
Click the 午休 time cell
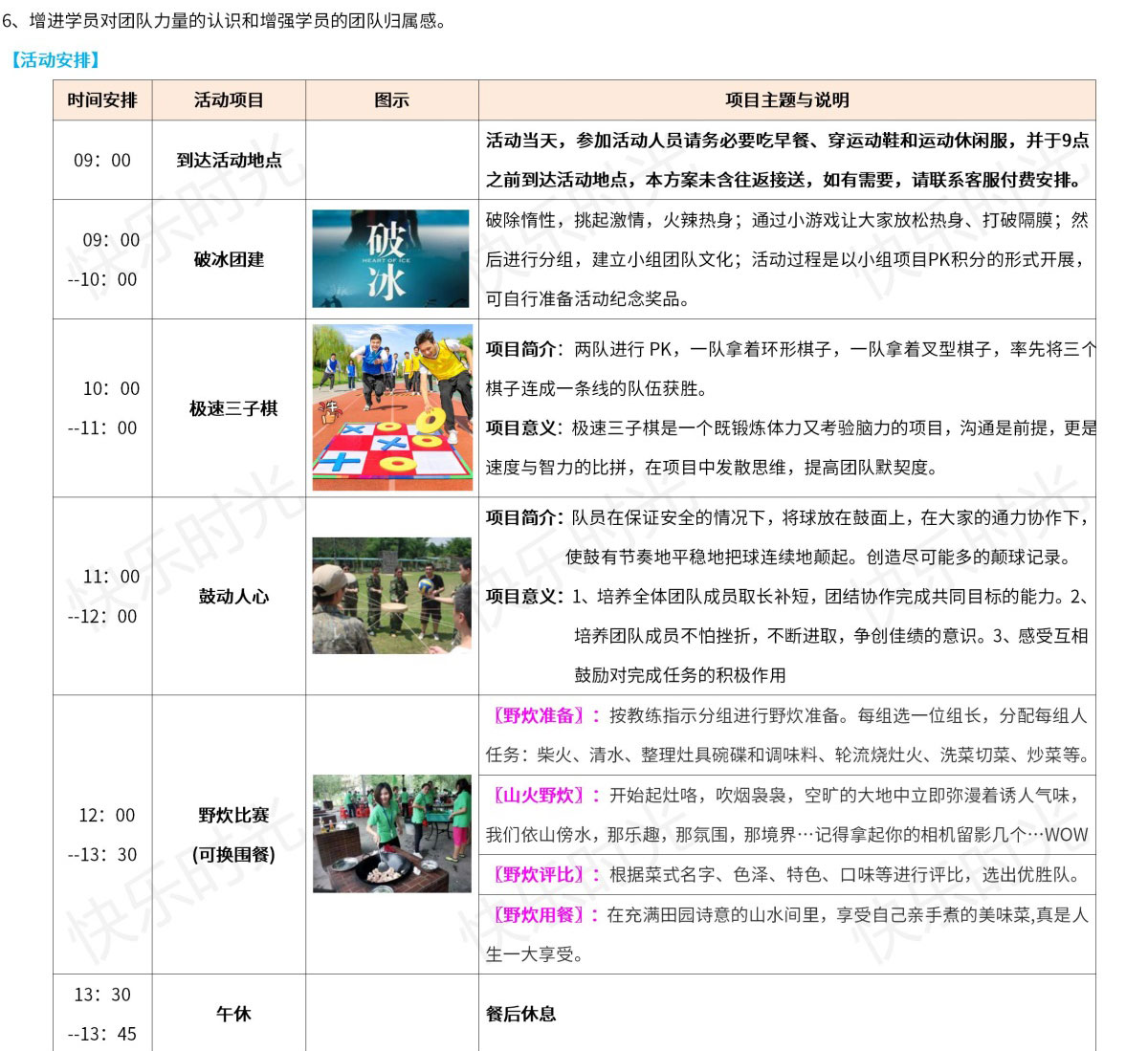tap(102, 1014)
